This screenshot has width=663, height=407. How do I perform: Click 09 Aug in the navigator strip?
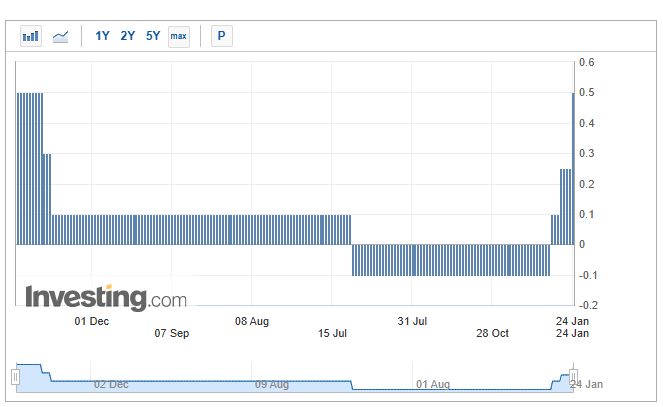tap(272, 384)
